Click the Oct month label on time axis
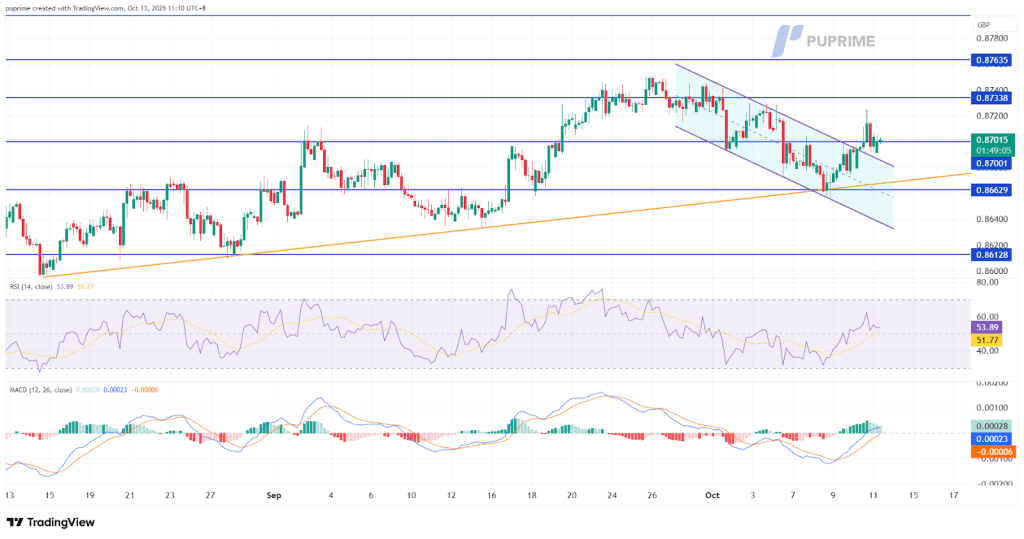The width and height of the screenshot is (1024, 539). (712, 495)
